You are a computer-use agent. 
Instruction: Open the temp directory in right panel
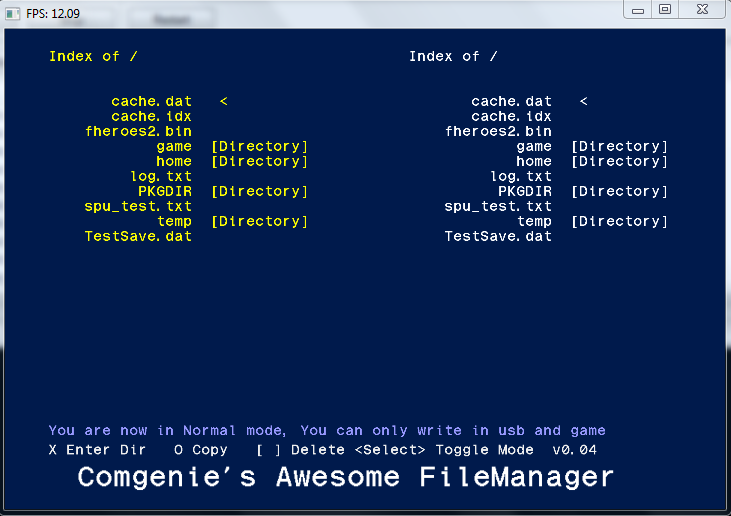coord(535,221)
